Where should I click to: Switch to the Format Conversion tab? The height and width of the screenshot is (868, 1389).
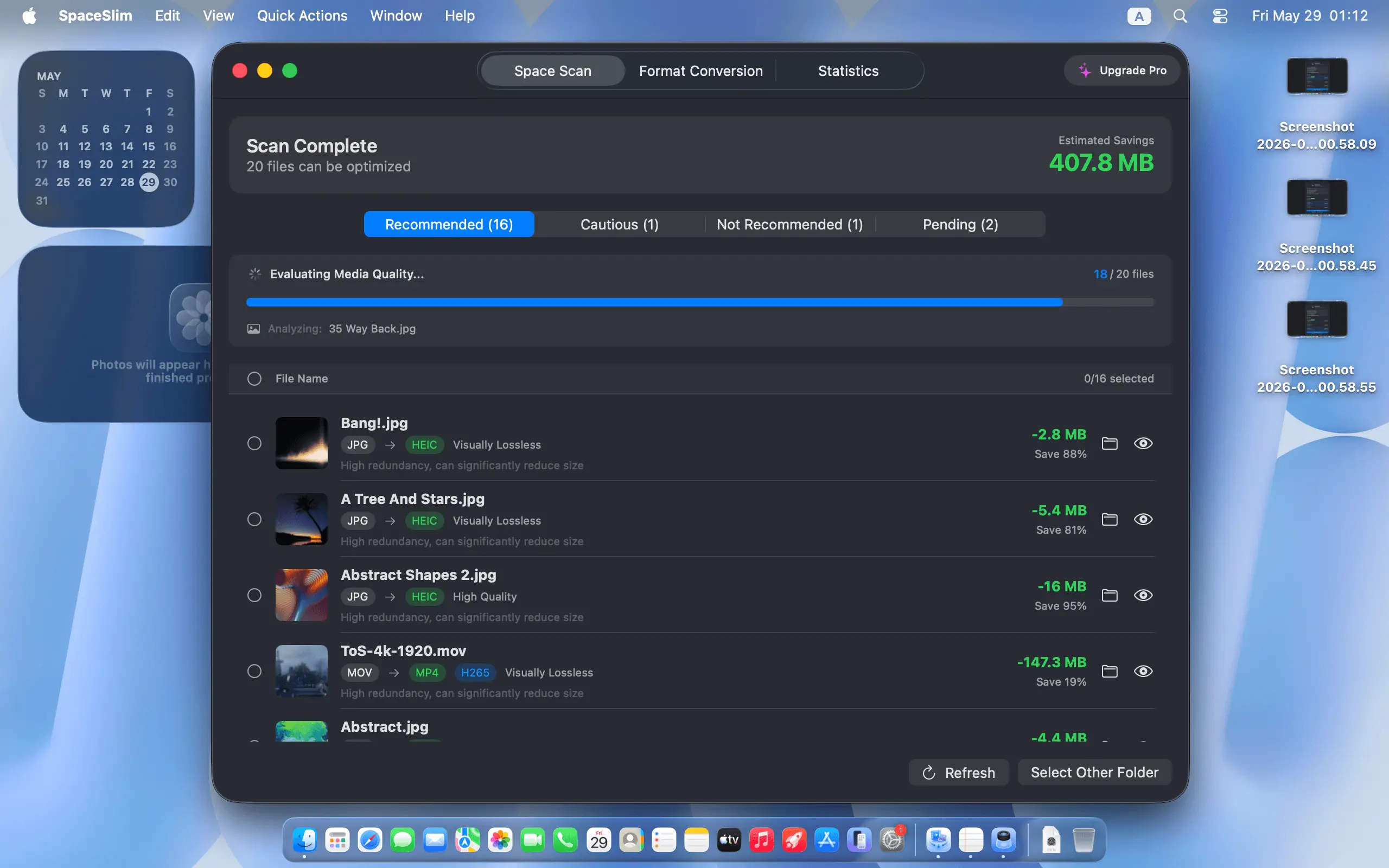pos(700,71)
